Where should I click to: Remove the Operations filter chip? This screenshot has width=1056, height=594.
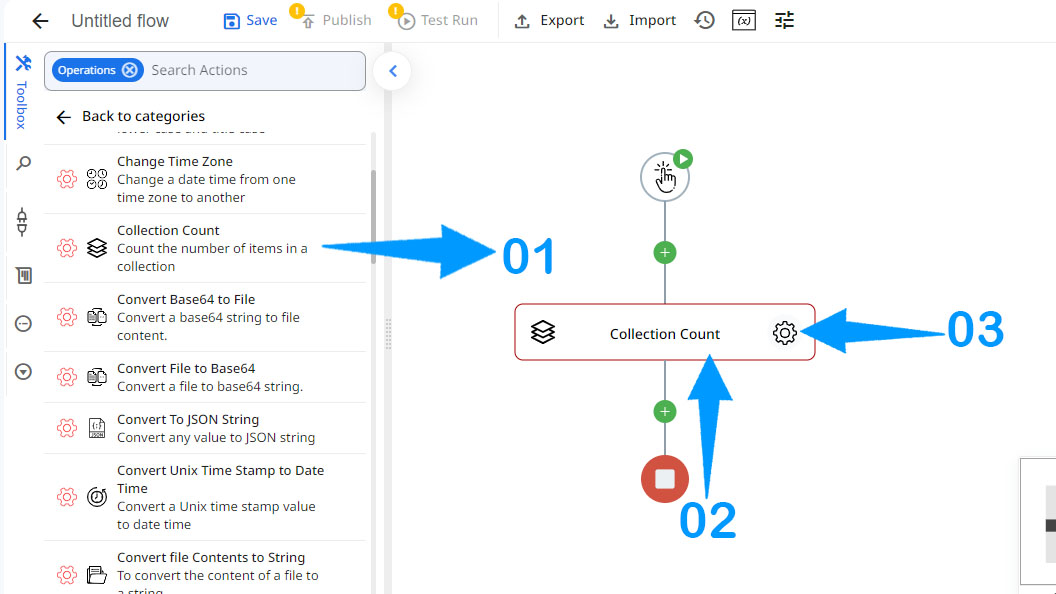click(x=130, y=70)
